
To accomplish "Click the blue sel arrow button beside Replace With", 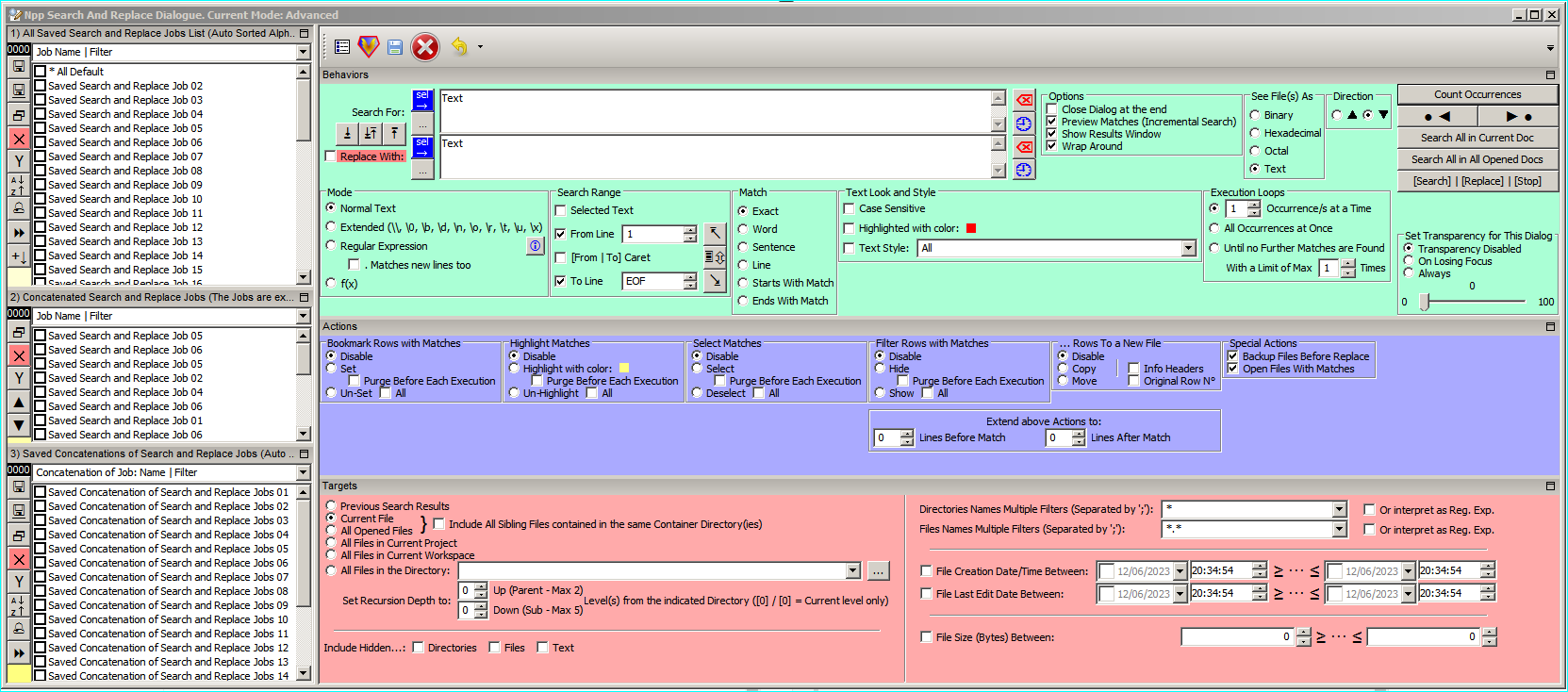I will point(422,147).
